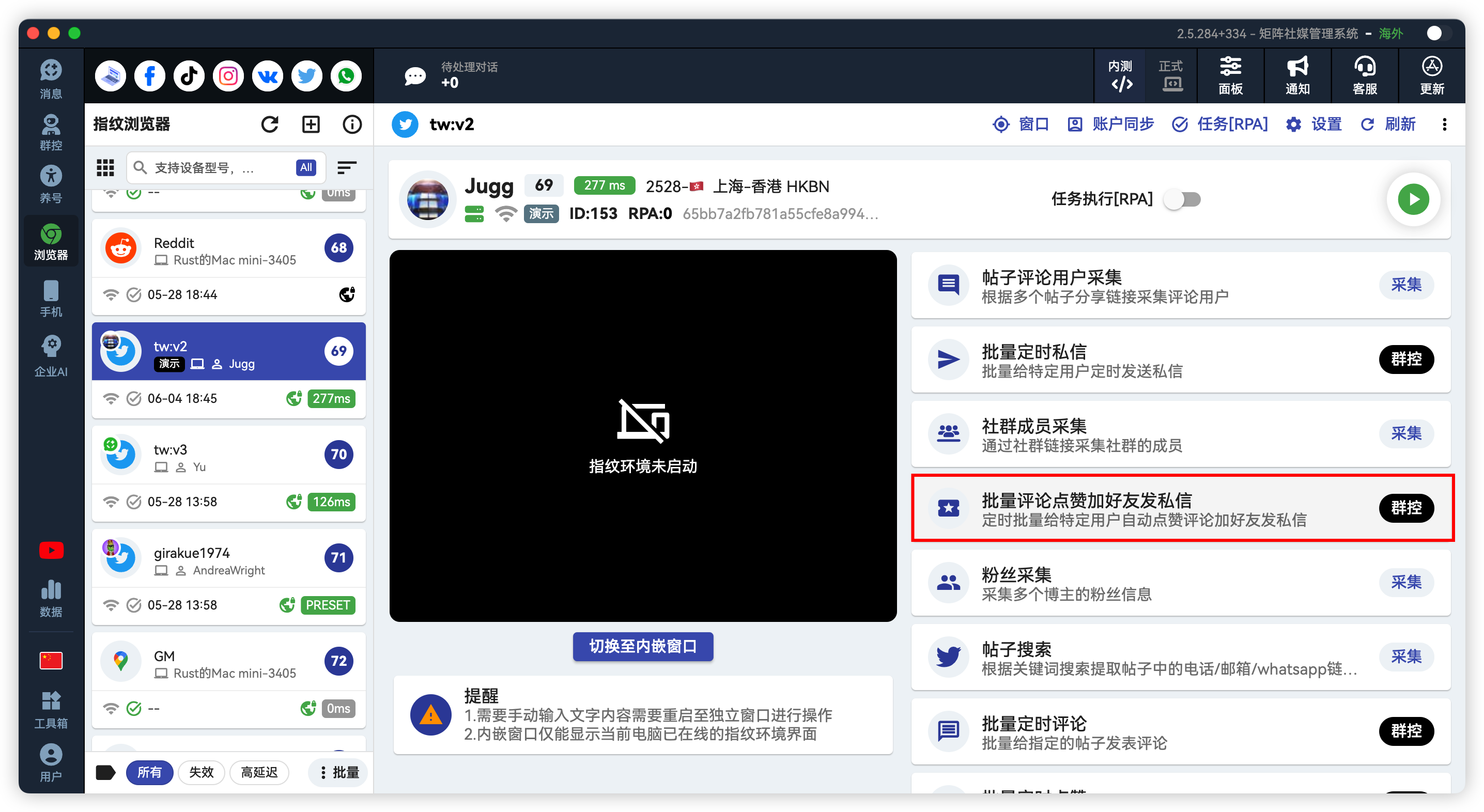Screen dimensions: 1484x812
Task: Open the 客服 customer service panel
Action: pyautogui.click(x=1365, y=76)
